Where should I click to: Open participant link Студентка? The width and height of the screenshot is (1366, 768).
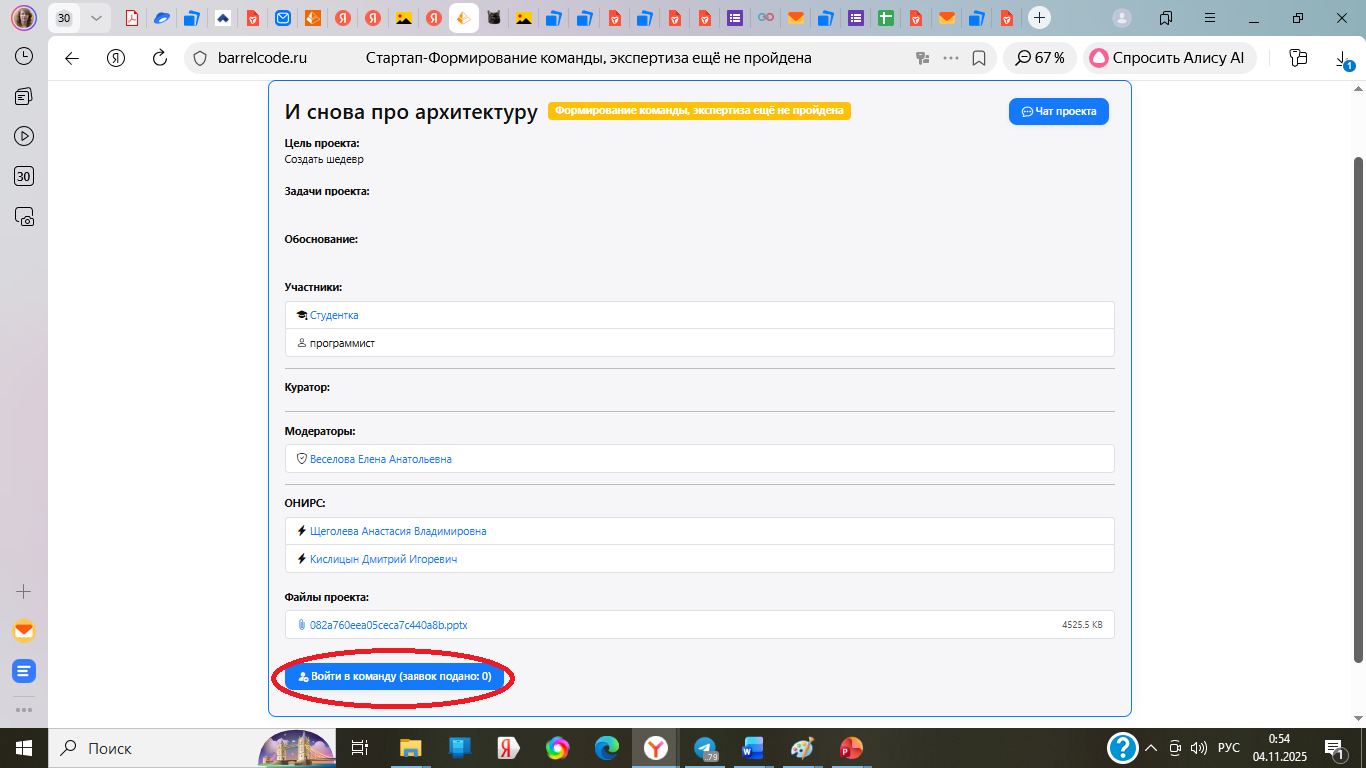tap(334, 315)
